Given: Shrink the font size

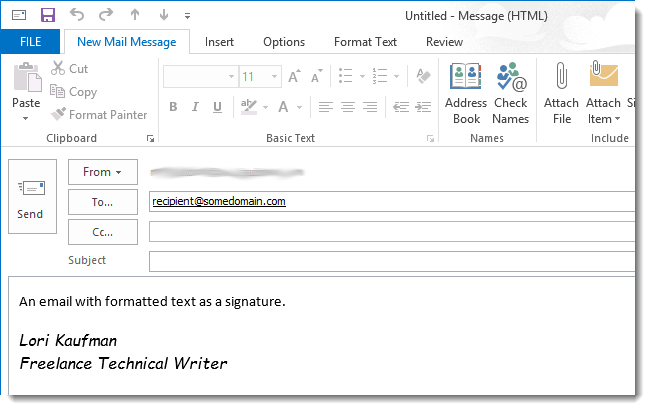Looking at the screenshot, I should point(316,76).
